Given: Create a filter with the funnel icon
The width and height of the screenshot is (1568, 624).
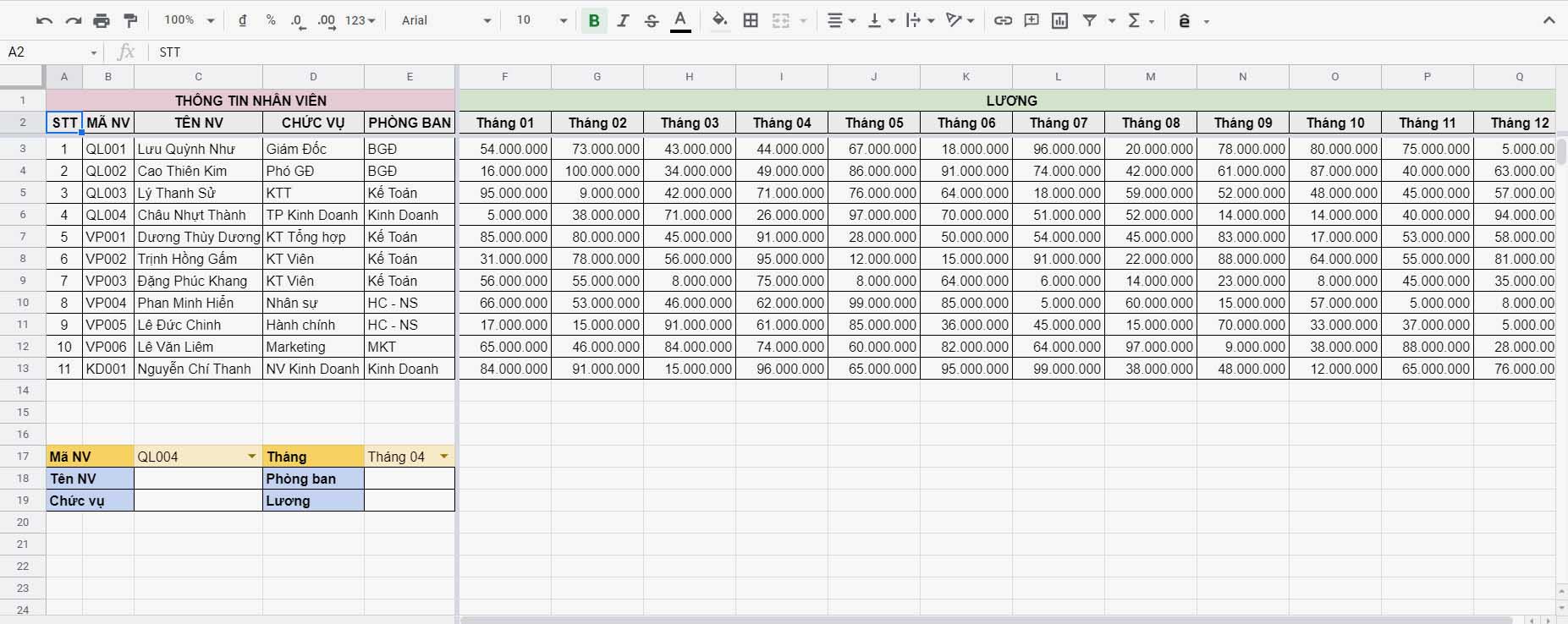Looking at the screenshot, I should (1090, 20).
